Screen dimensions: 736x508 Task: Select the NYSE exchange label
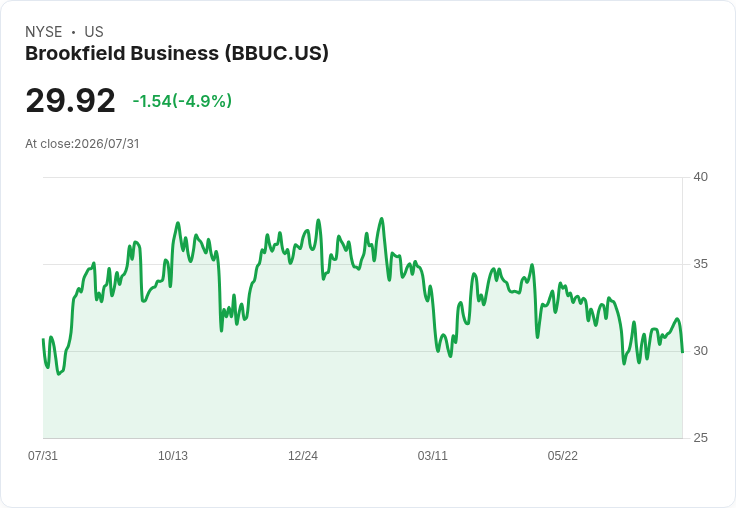point(44,32)
